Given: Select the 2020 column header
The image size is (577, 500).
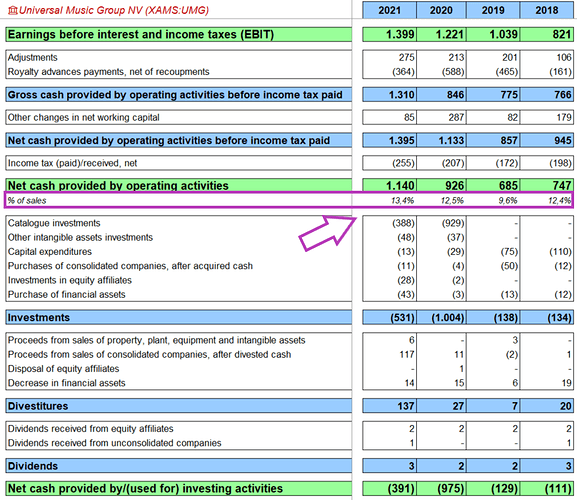Looking at the screenshot, I should [441, 10].
